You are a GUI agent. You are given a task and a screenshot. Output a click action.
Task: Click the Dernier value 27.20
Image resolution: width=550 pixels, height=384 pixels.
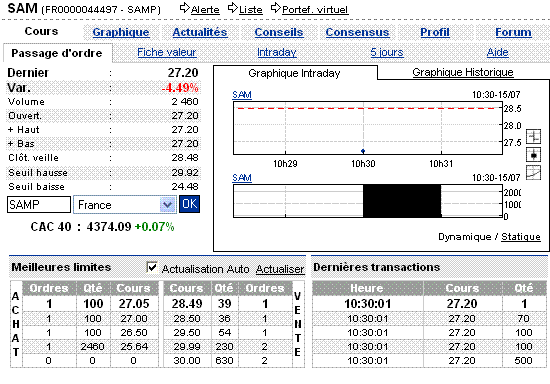[x=183, y=73]
